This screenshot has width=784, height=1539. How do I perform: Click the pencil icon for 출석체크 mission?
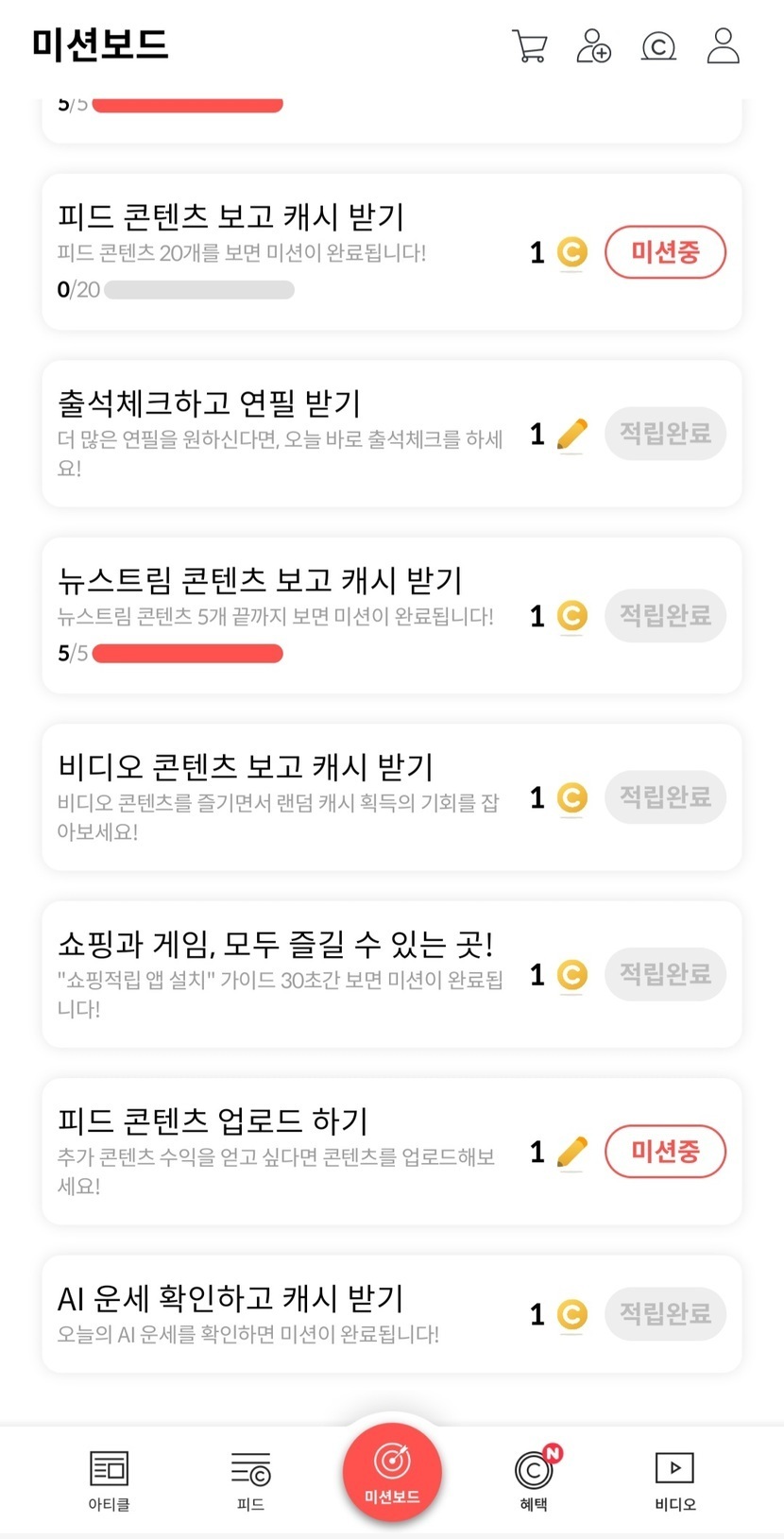pos(571,435)
